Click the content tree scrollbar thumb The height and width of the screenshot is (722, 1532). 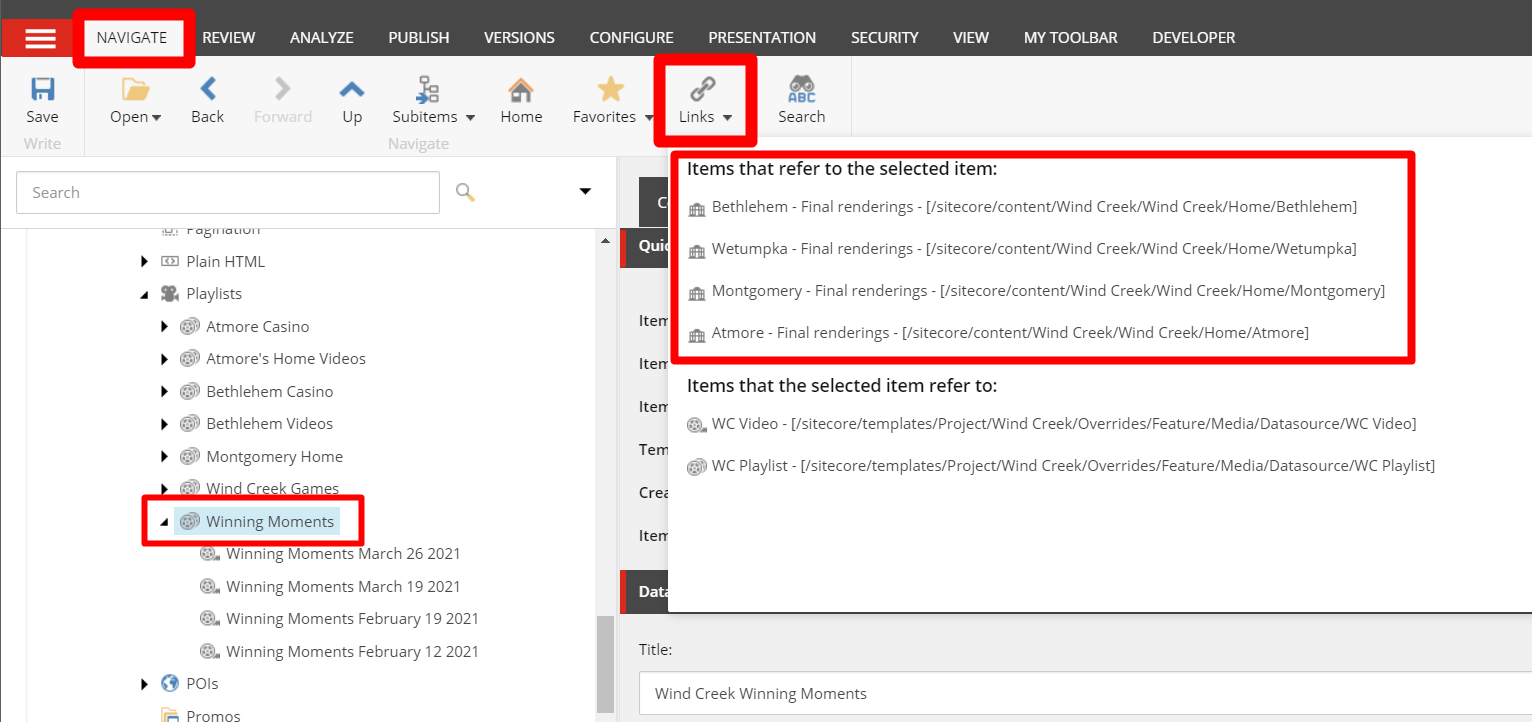[x=605, y=663]
